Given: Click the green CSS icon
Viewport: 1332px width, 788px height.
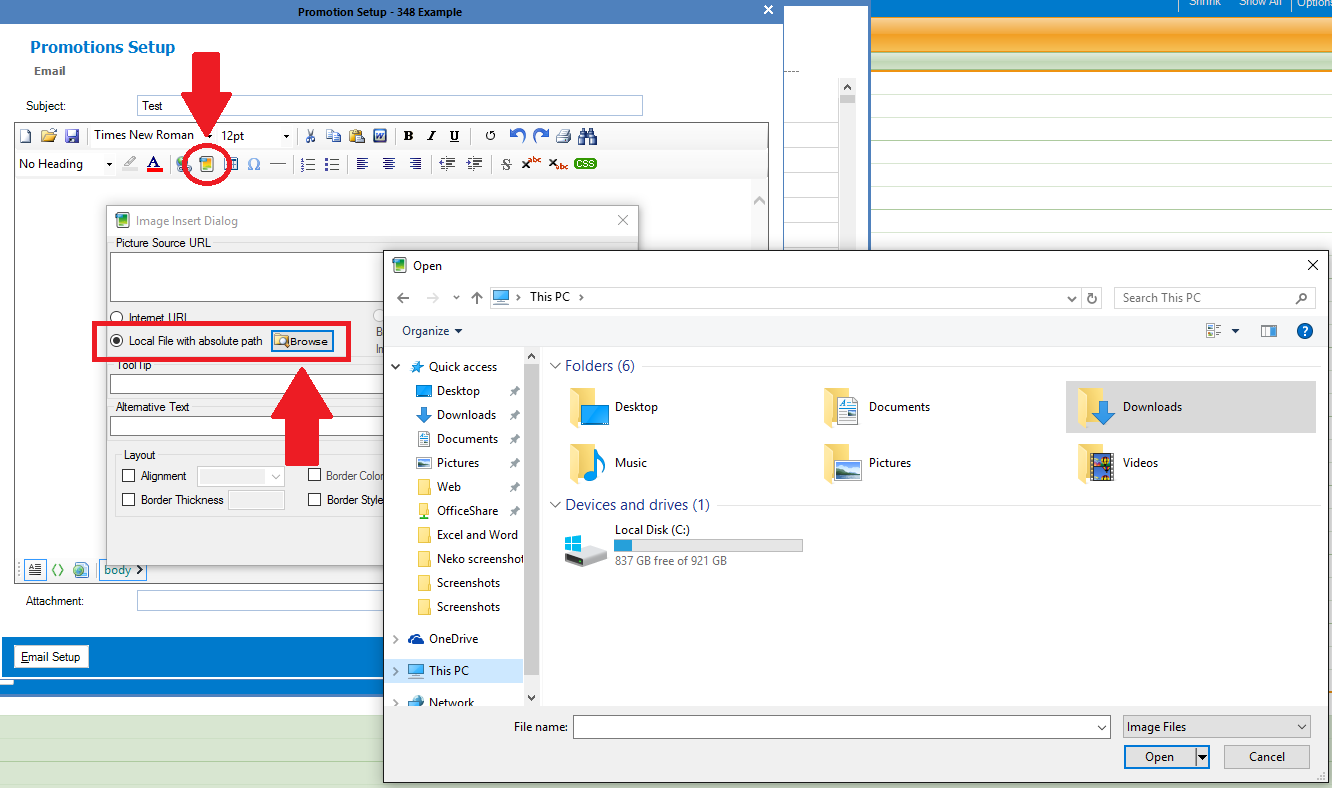Looking at the screenshot, I should [585, 164].
